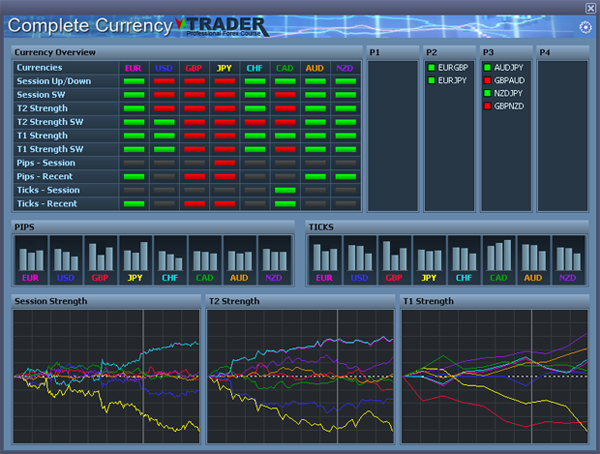Image resolution: width=600 pixels, height=454 pixels.
Task: Click the USD bar chart in PIPS panel
Action: [66, 260]
